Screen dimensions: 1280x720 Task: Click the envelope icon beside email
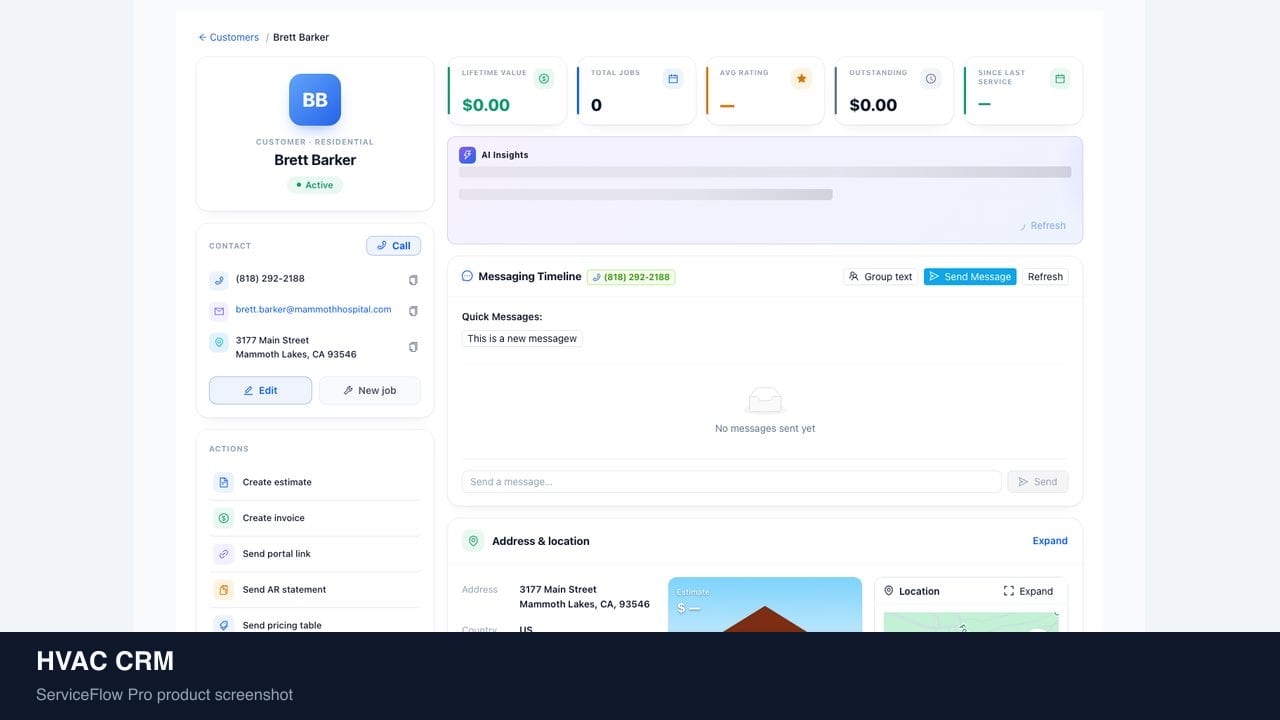218,311
